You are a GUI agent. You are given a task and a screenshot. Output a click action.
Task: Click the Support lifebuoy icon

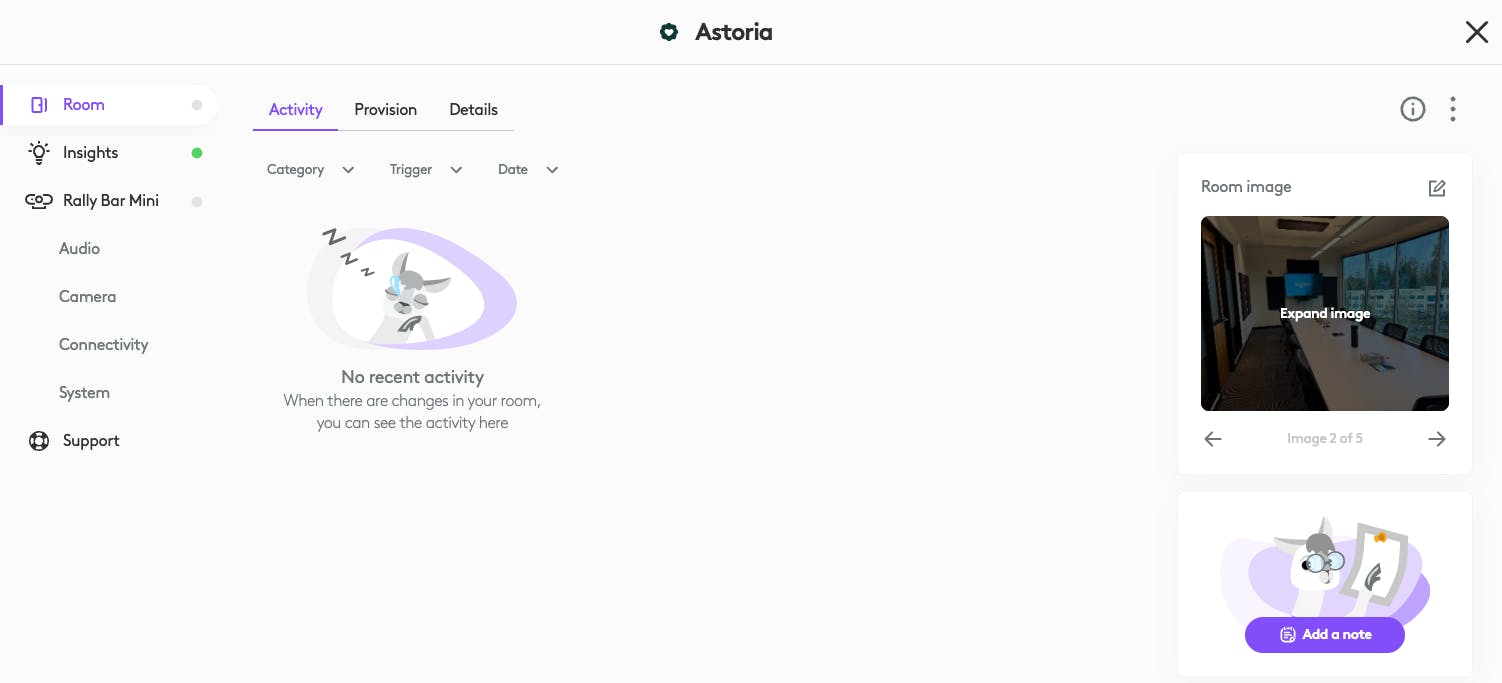coord(39,441)
